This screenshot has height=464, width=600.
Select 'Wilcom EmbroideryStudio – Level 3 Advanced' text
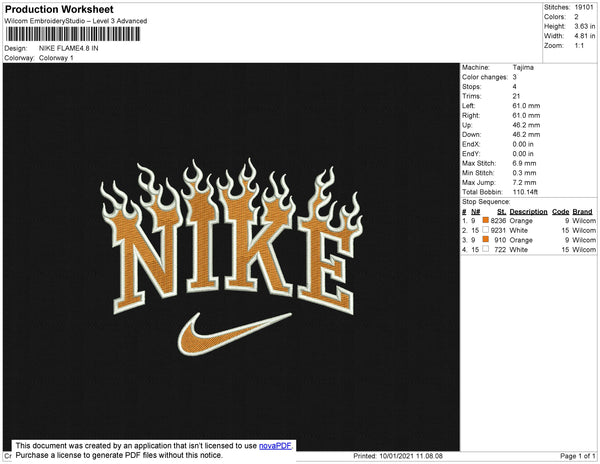tap(76, 21)
